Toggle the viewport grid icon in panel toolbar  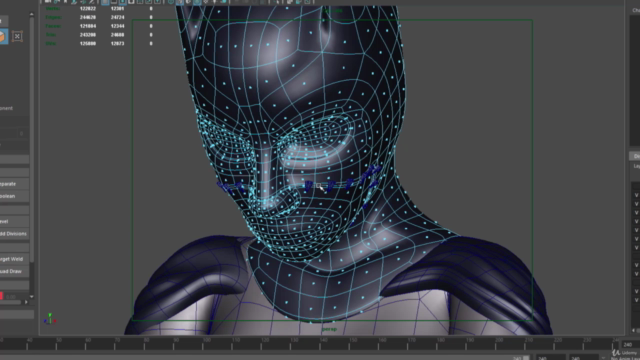(105, 2)
